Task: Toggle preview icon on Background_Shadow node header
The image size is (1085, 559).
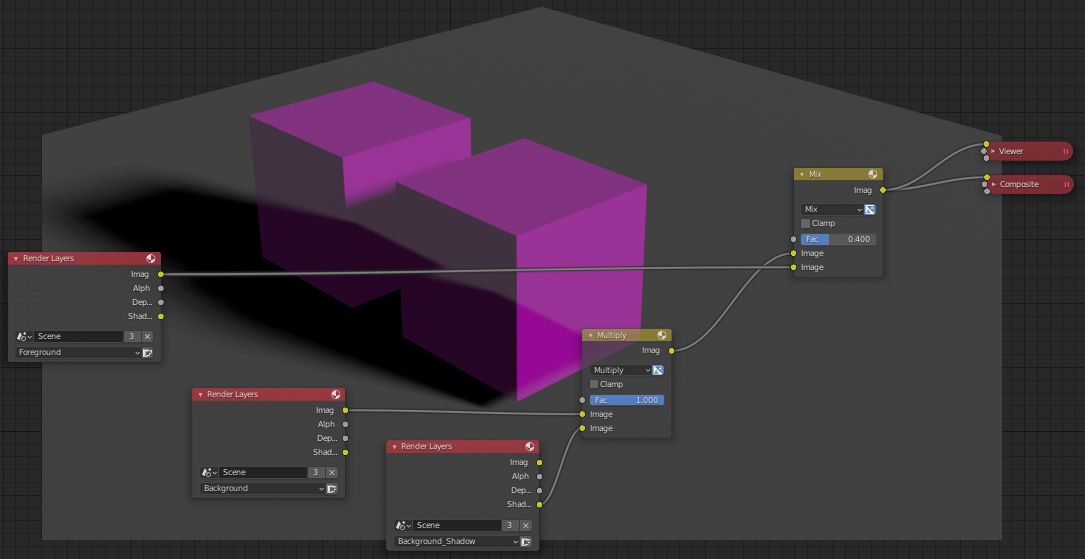Action: (x=529, y=446)
